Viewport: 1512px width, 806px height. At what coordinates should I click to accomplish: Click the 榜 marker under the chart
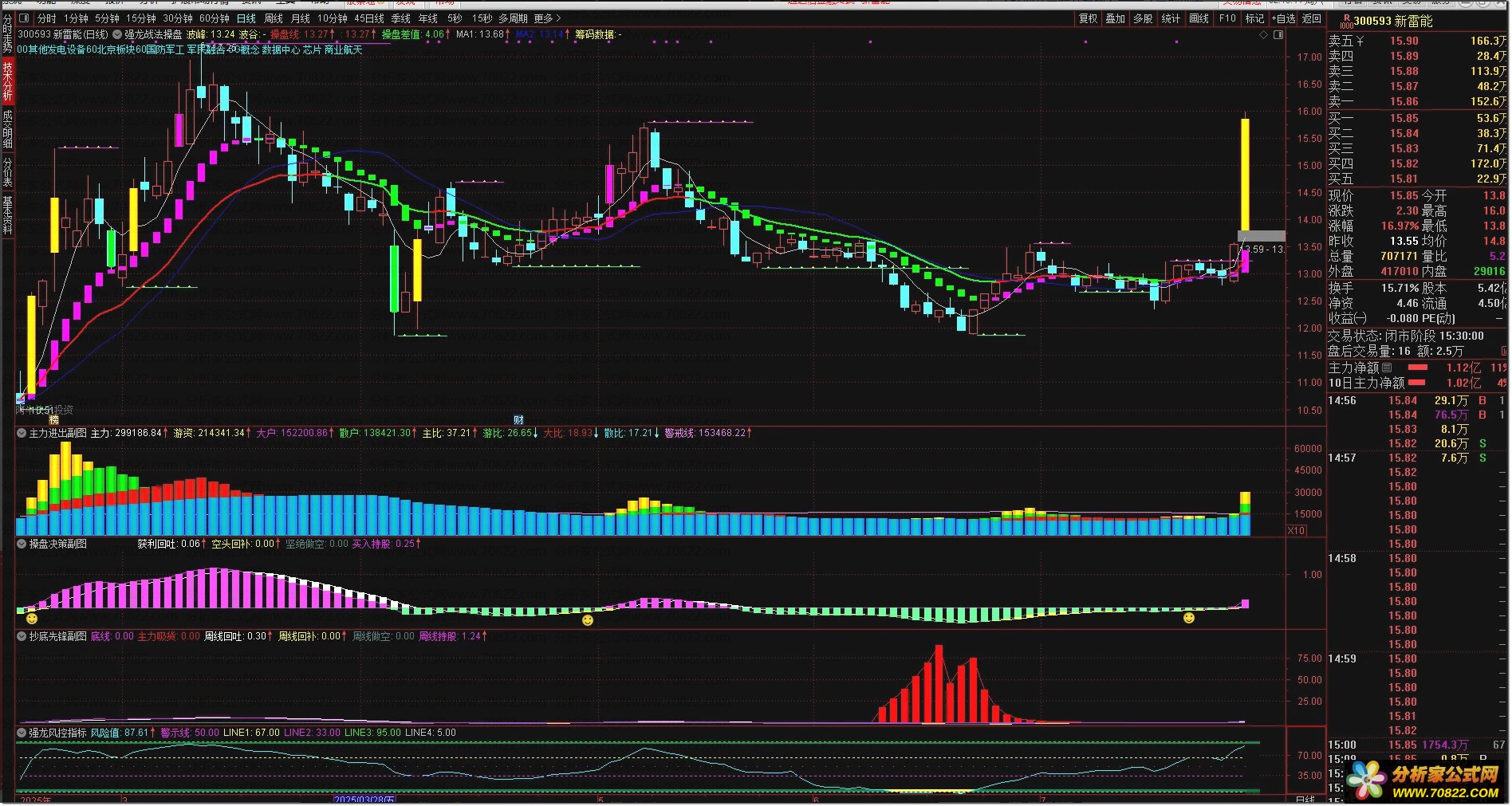pyautogui.click(x=53, y=420)
